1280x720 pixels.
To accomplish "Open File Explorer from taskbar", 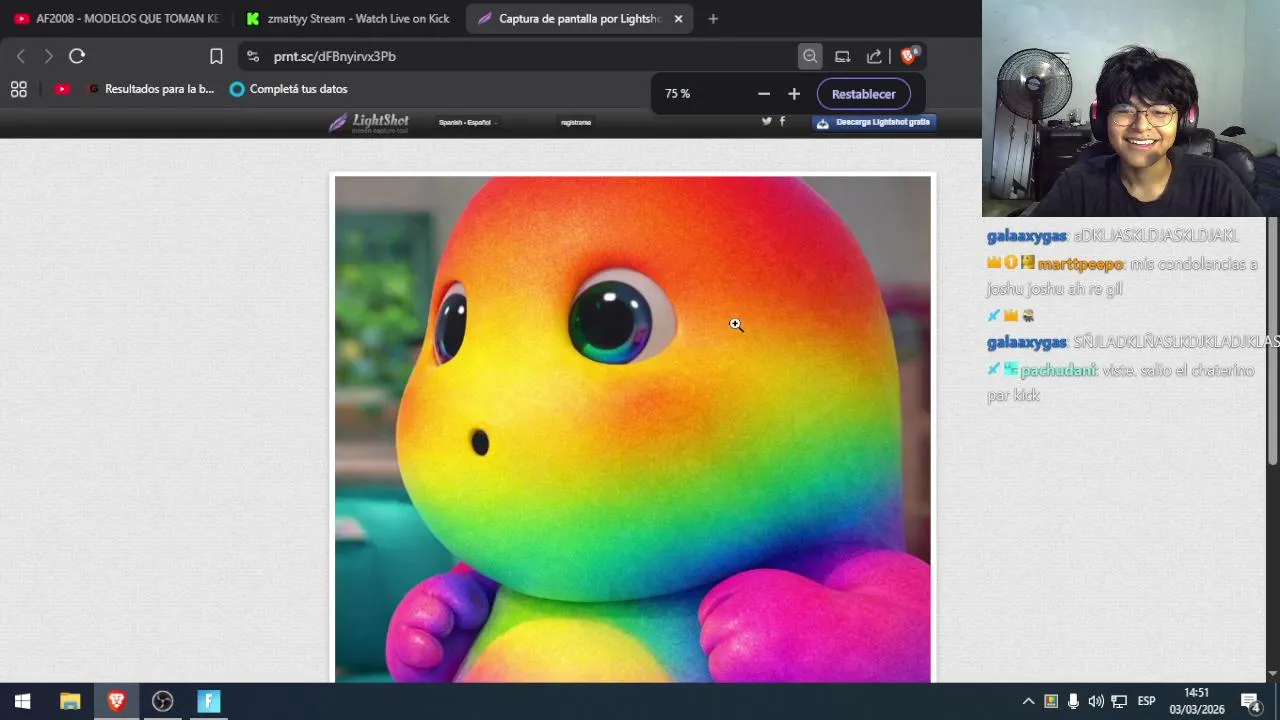I will [70, 701].
